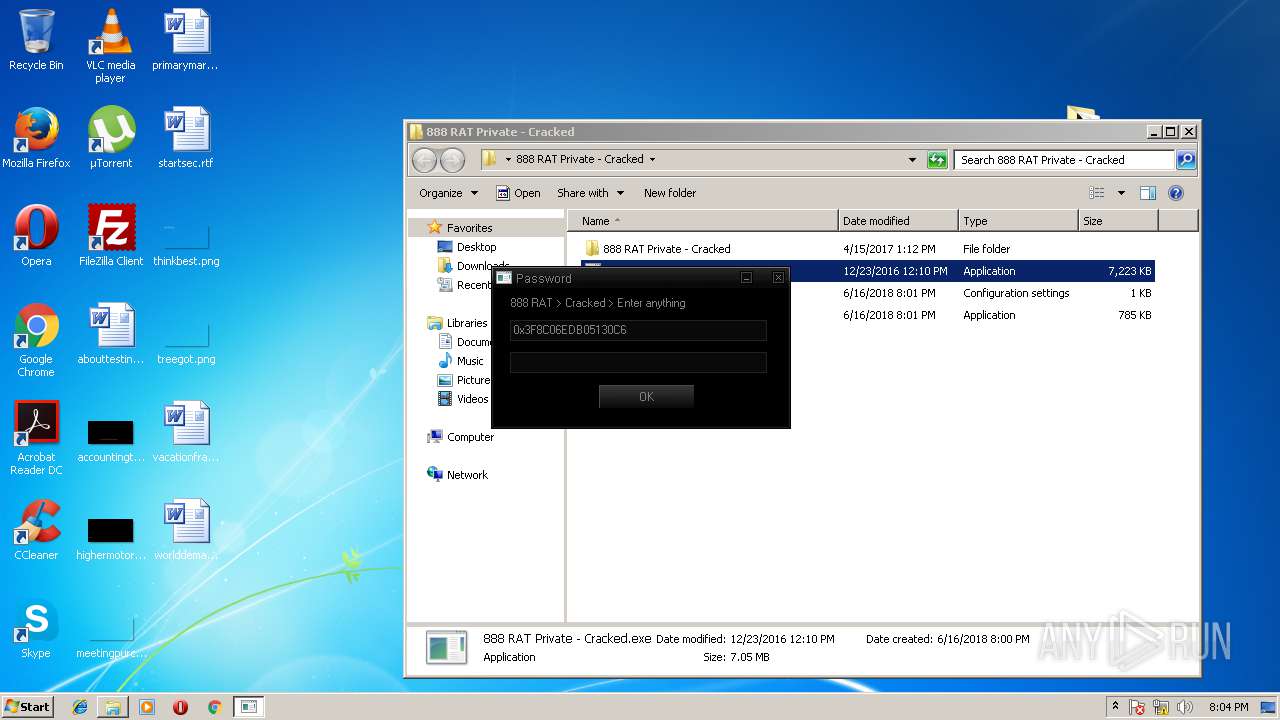Click the refresh button beside address bar

937,160
